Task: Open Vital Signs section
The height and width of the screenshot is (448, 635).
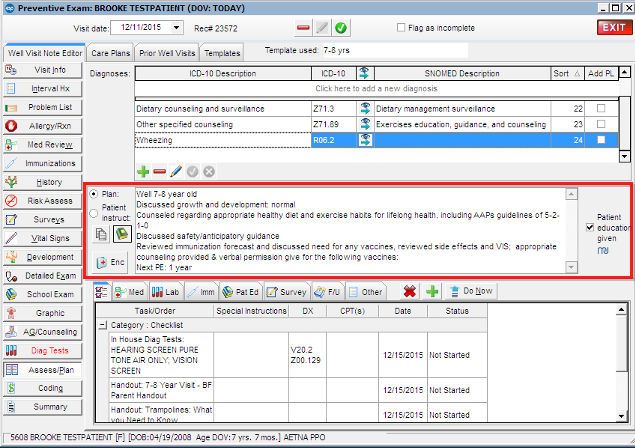Action: [x=43, y=238]
